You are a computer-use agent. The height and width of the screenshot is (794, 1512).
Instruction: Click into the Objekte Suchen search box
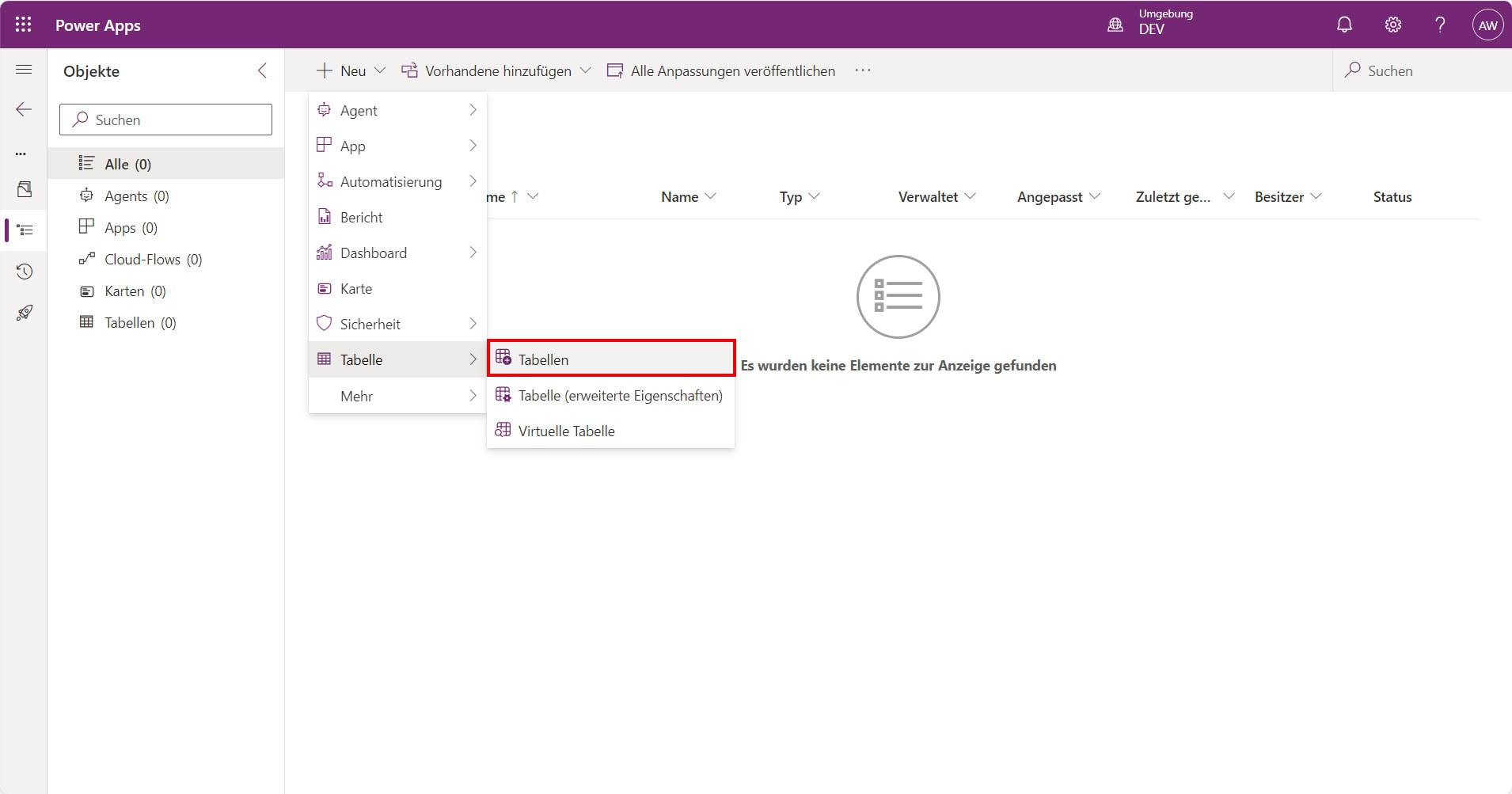[x=165, y=120]
